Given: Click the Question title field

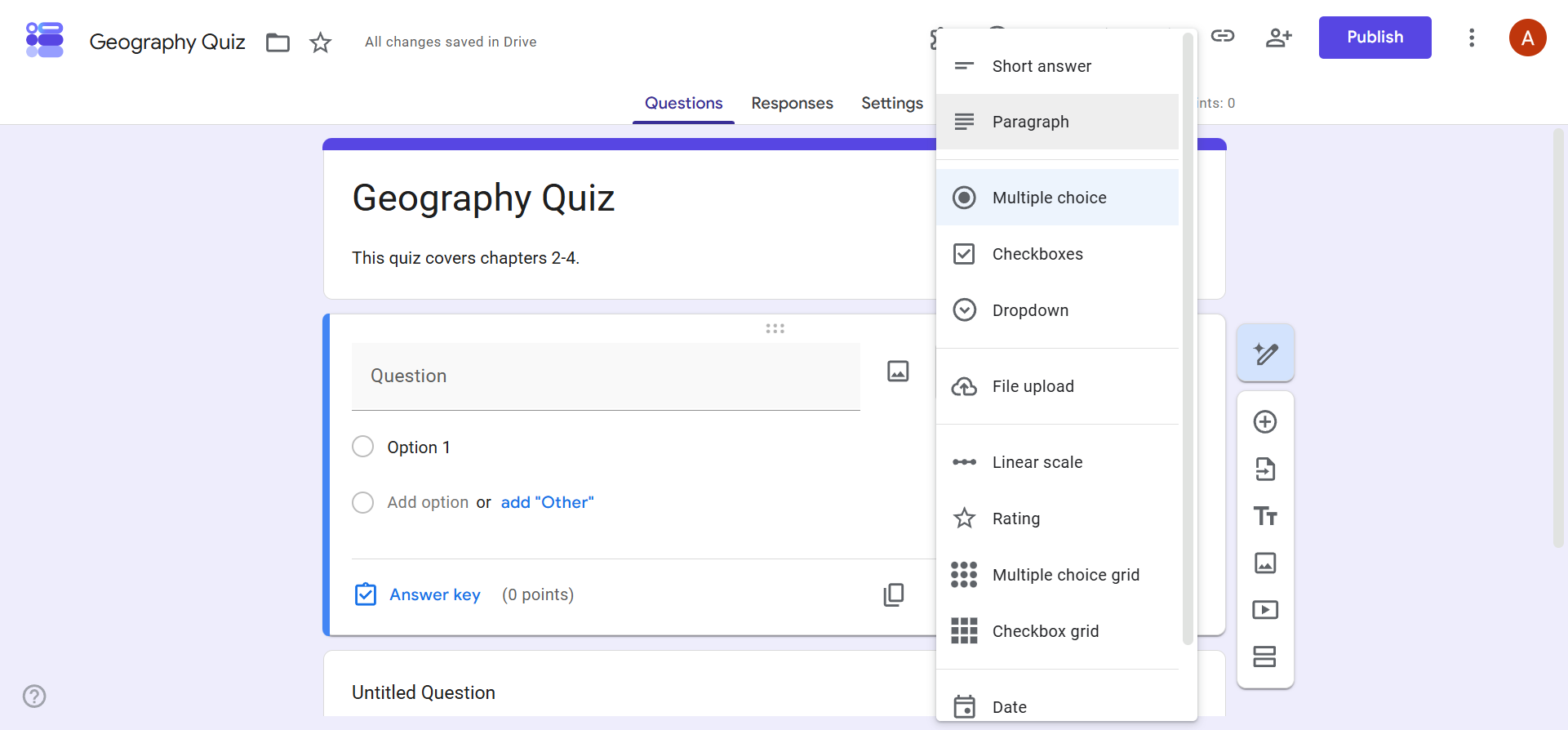Looking at the screenshot, I should pos(606,376).
